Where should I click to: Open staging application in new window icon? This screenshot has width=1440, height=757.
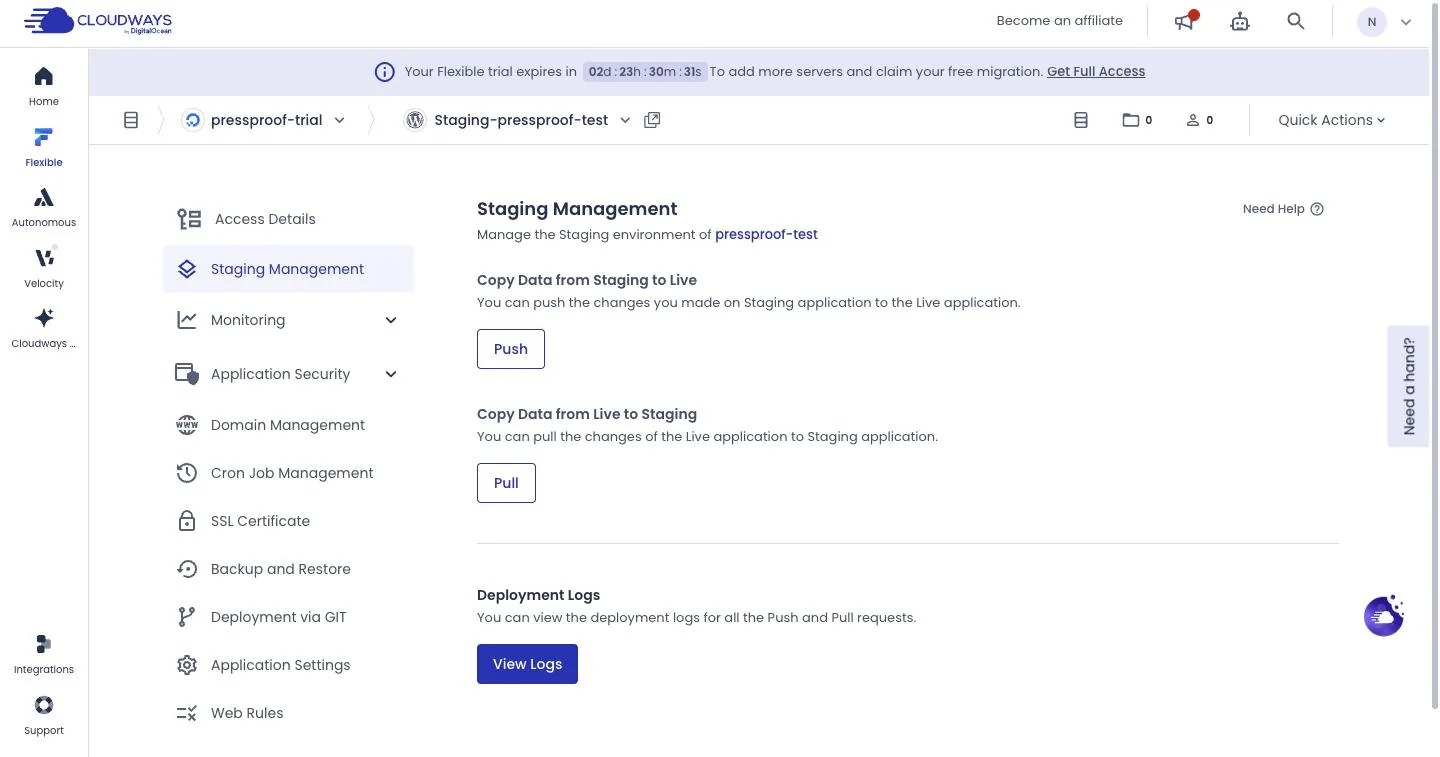[x=652, y=120]
